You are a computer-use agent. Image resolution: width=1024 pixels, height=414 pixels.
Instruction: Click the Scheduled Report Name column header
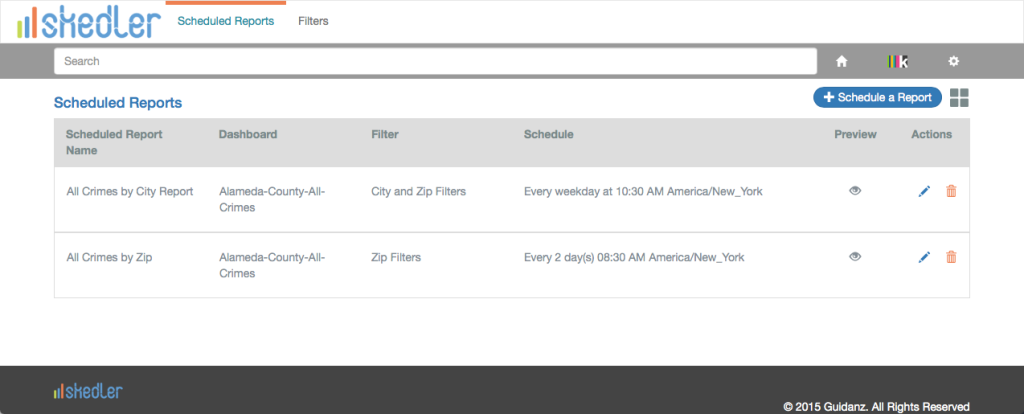(x=114, y=142)
